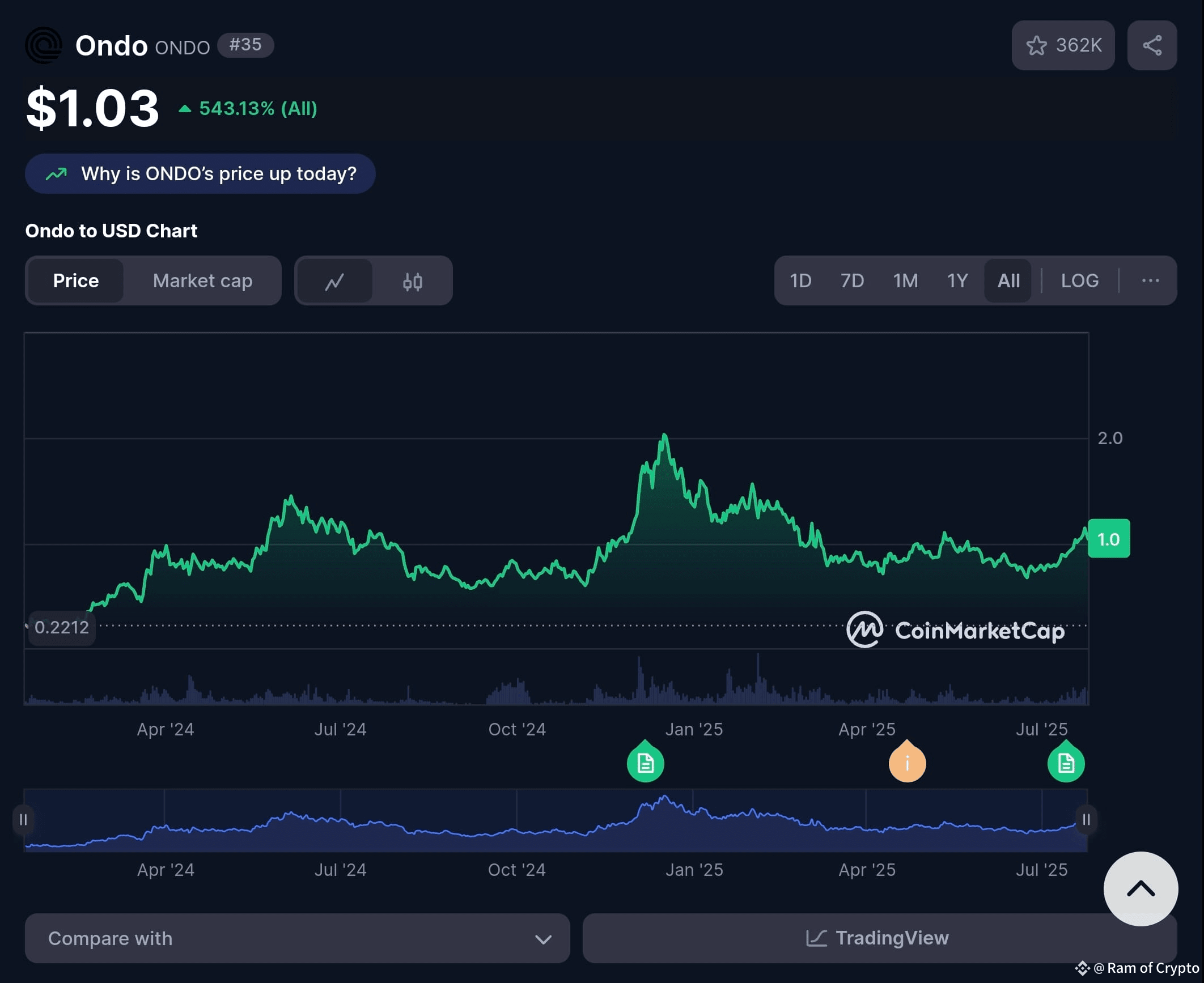Click the green document marker near Jan '25
This screenshot has height=983, width=1204.
click(645, 762)
